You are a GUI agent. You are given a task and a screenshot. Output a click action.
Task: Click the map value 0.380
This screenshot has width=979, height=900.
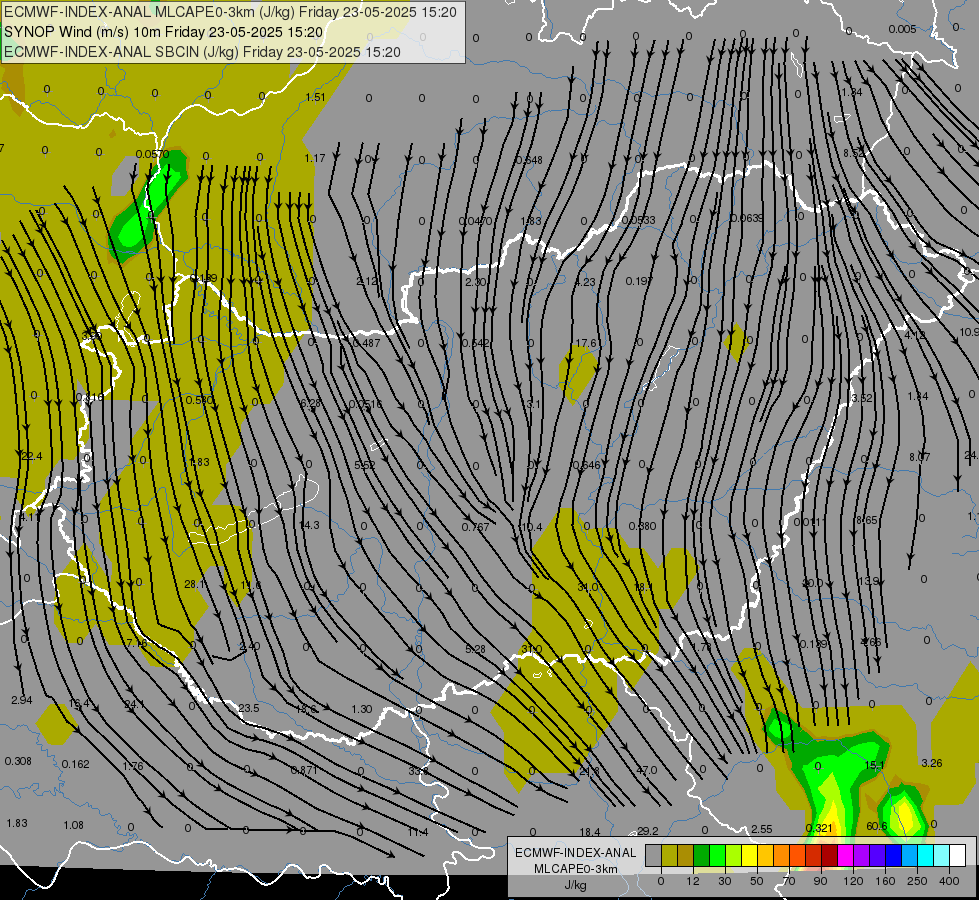[x=642, y=526]
